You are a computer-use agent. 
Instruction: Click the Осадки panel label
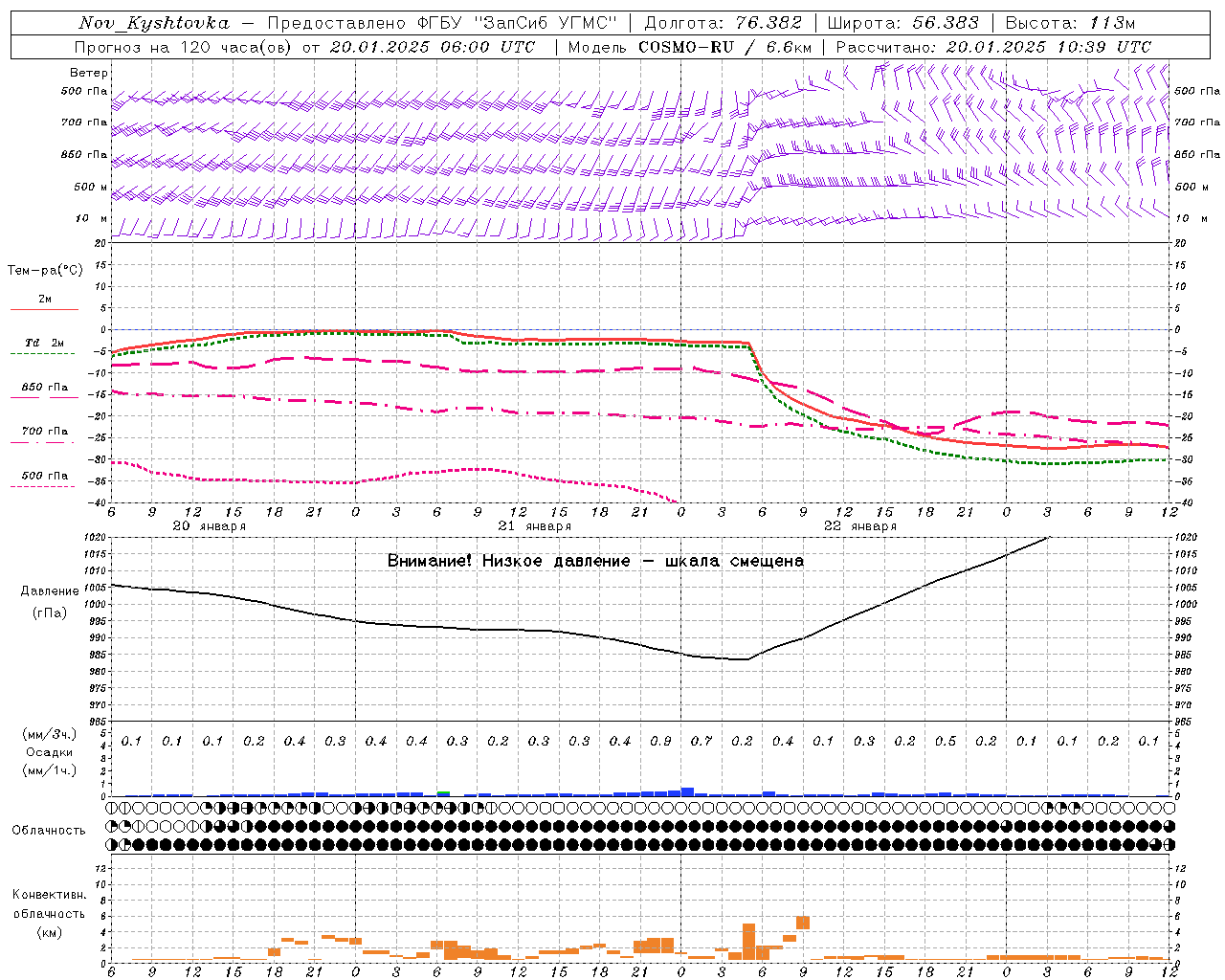(50, 752)
